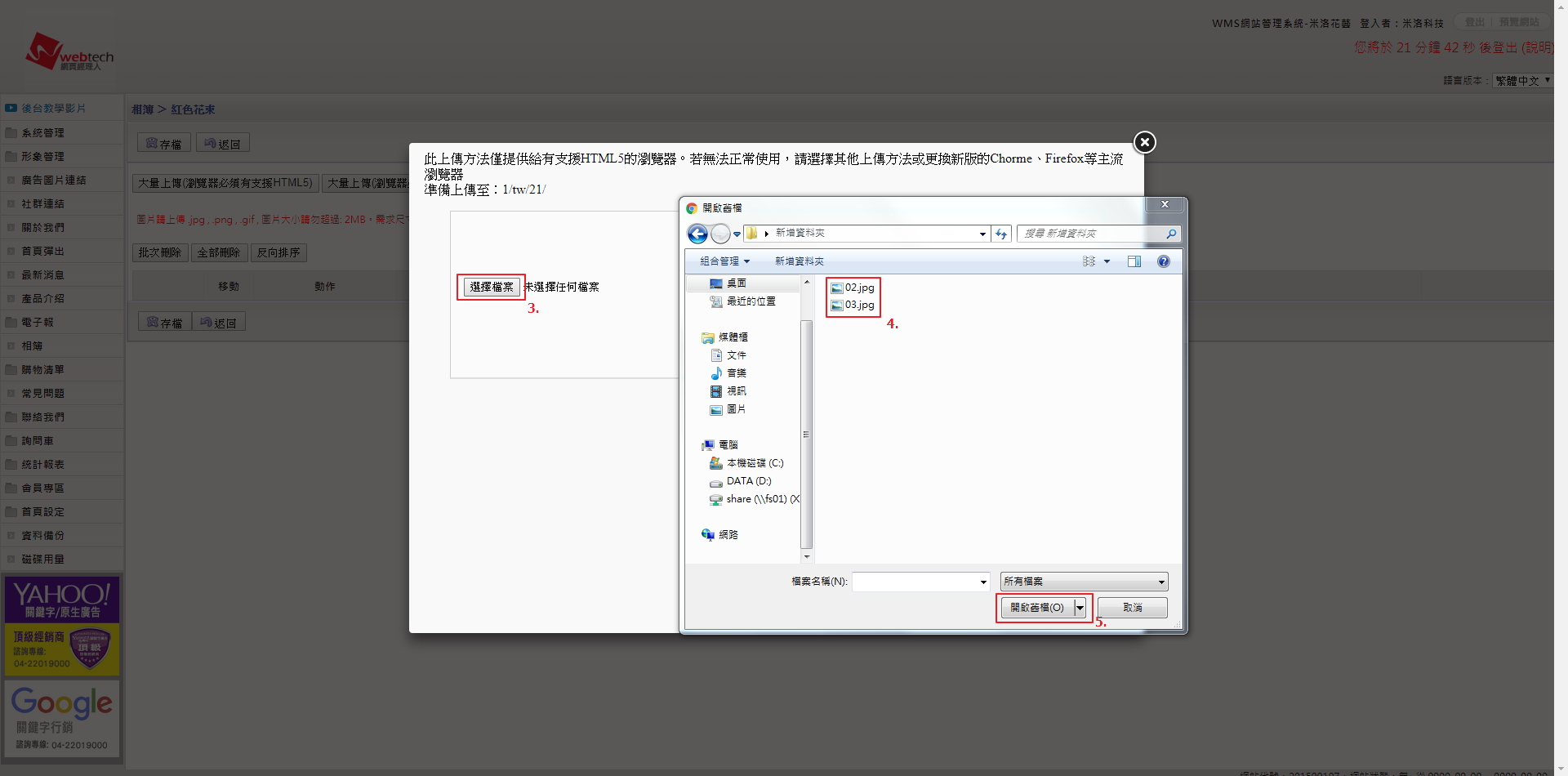The width and height of the screenshot is (1568, 776).
Task: Close the upload popup with X icon
Action: click(x=1144, y=142)
